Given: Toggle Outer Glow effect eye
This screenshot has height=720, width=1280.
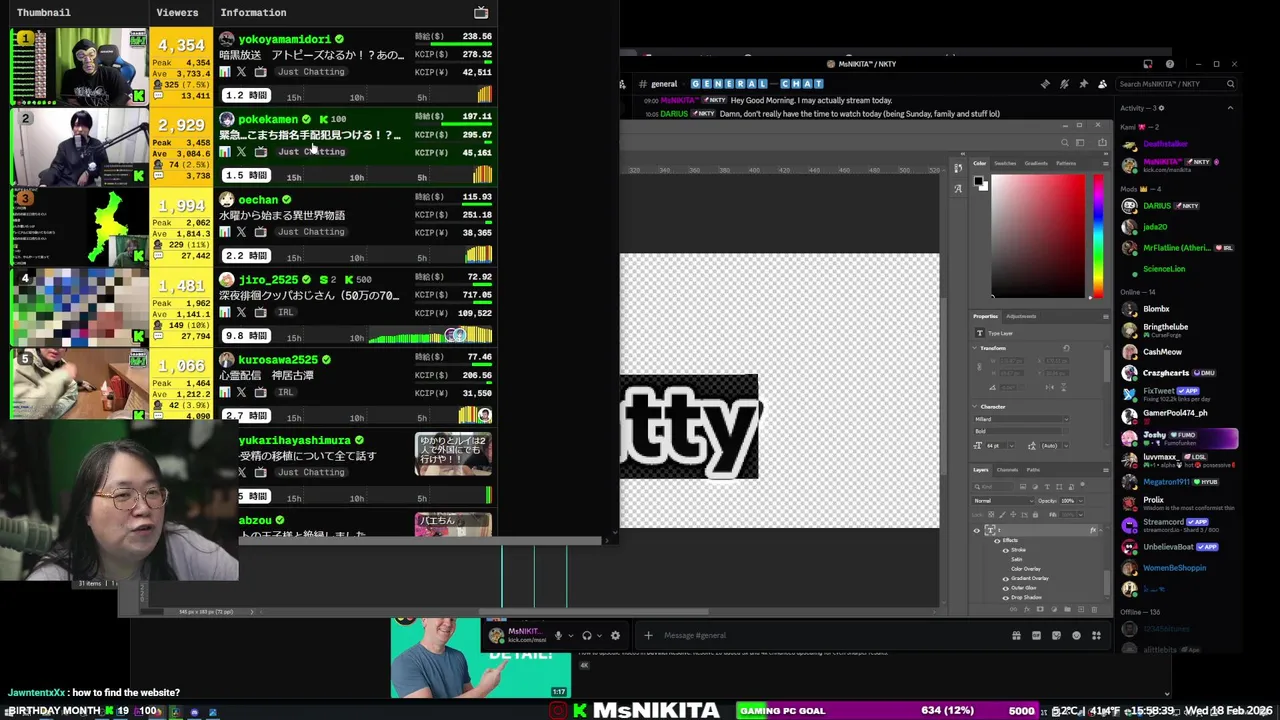Looking at the screenshot, I should click(x=1005, y=588).
